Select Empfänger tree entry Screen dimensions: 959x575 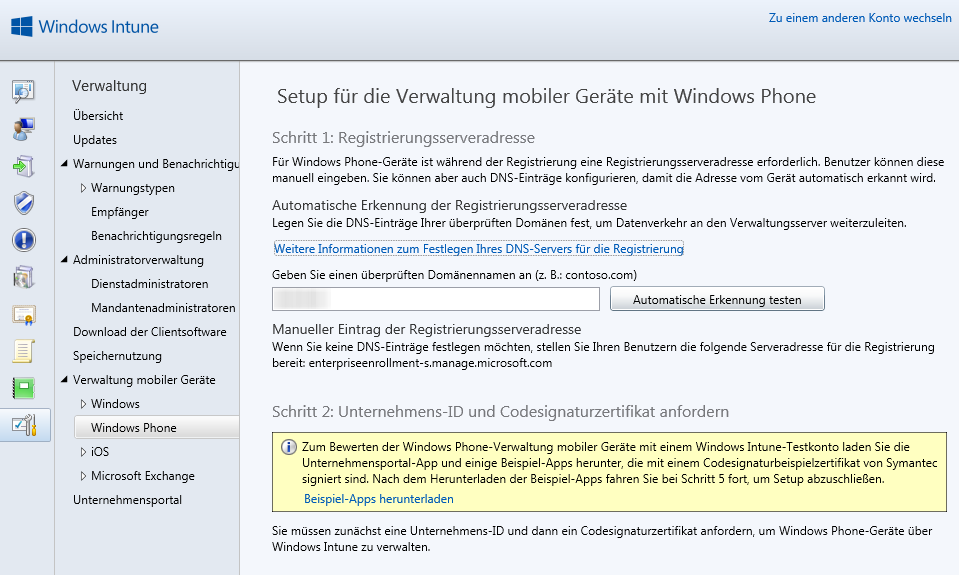point(120,212)
